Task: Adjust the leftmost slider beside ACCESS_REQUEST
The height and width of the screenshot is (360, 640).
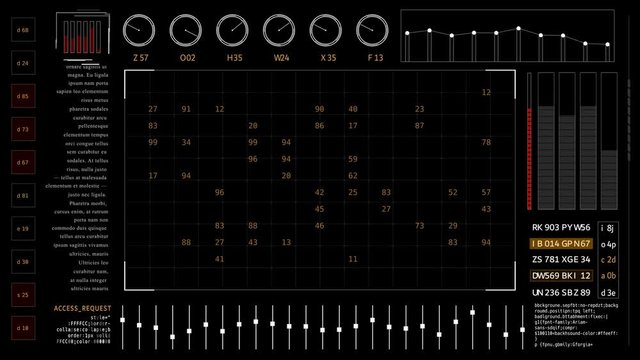Action: [122, 320]
